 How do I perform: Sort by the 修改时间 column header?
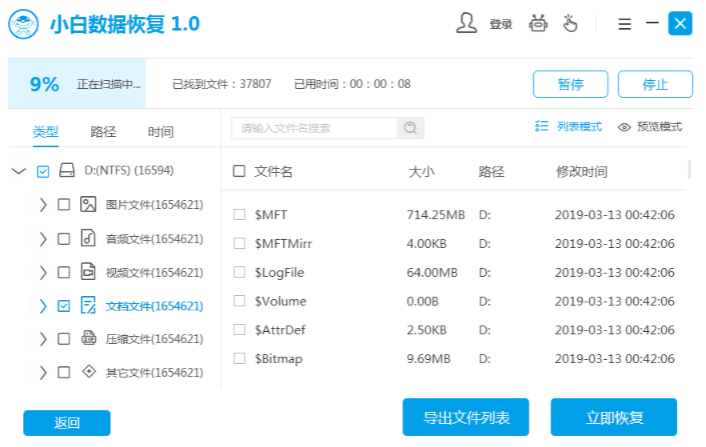[582, 172]
